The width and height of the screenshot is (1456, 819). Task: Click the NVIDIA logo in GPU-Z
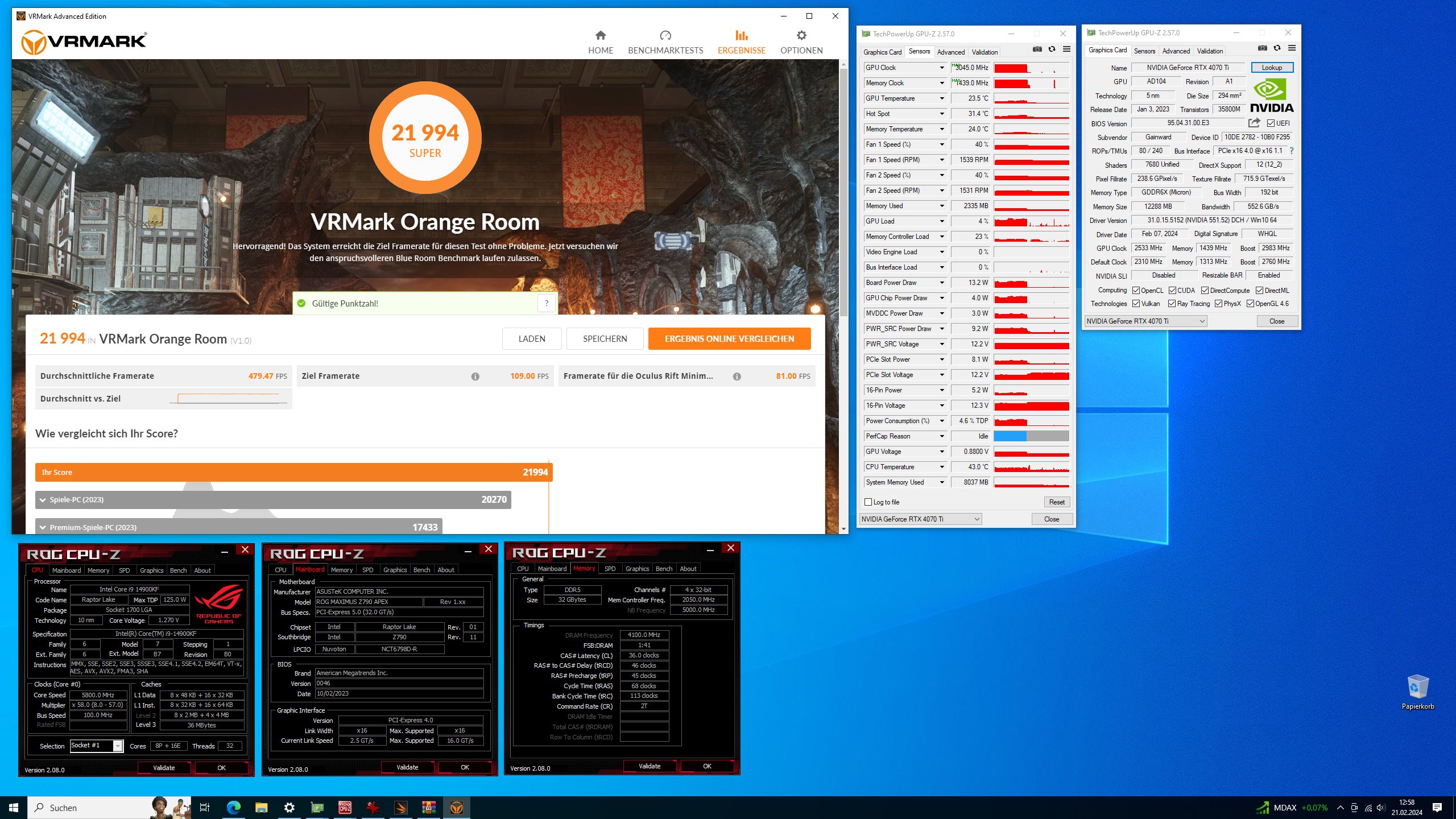tap(1272, 96)
